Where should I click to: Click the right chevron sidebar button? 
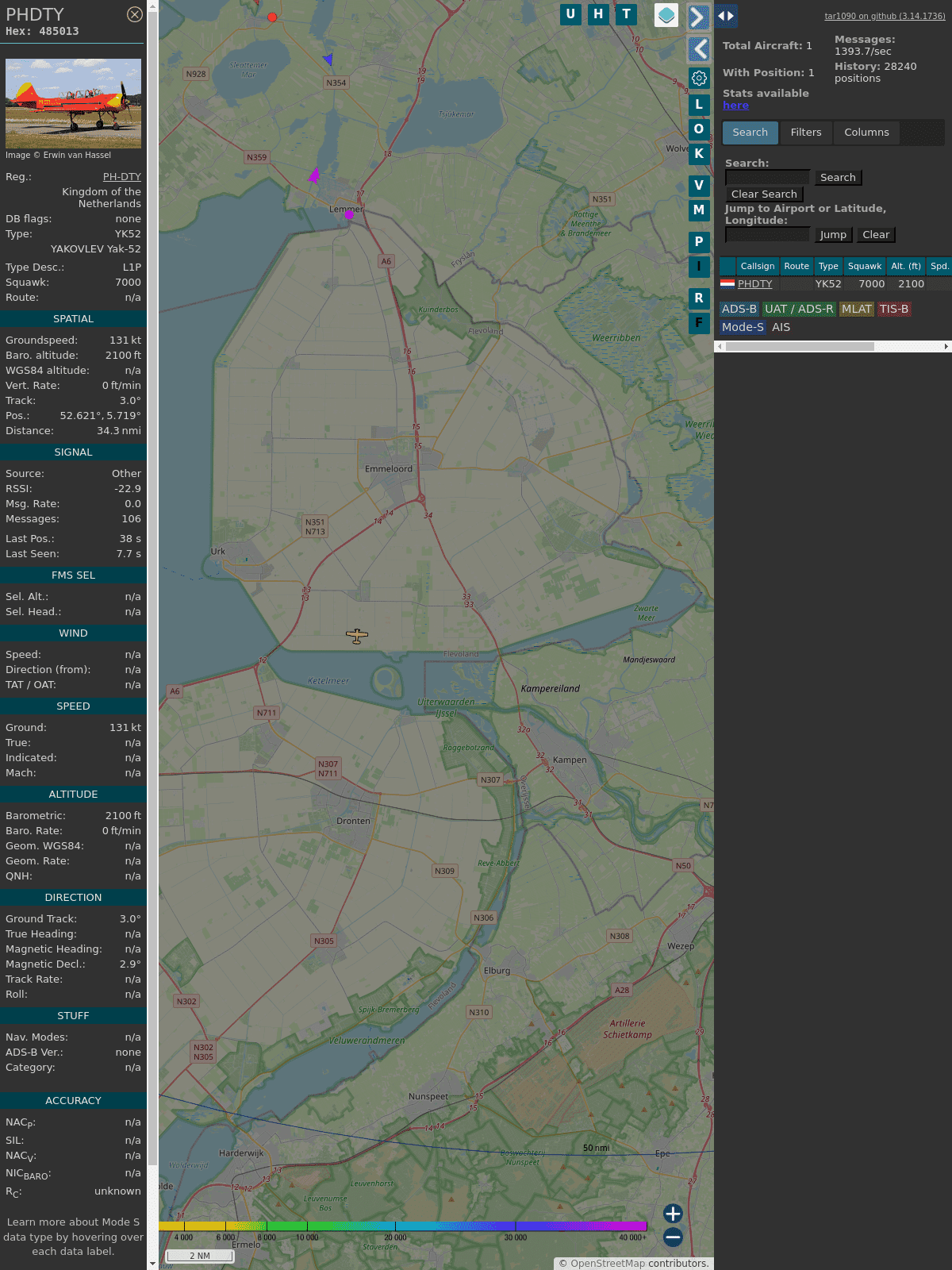698,17
